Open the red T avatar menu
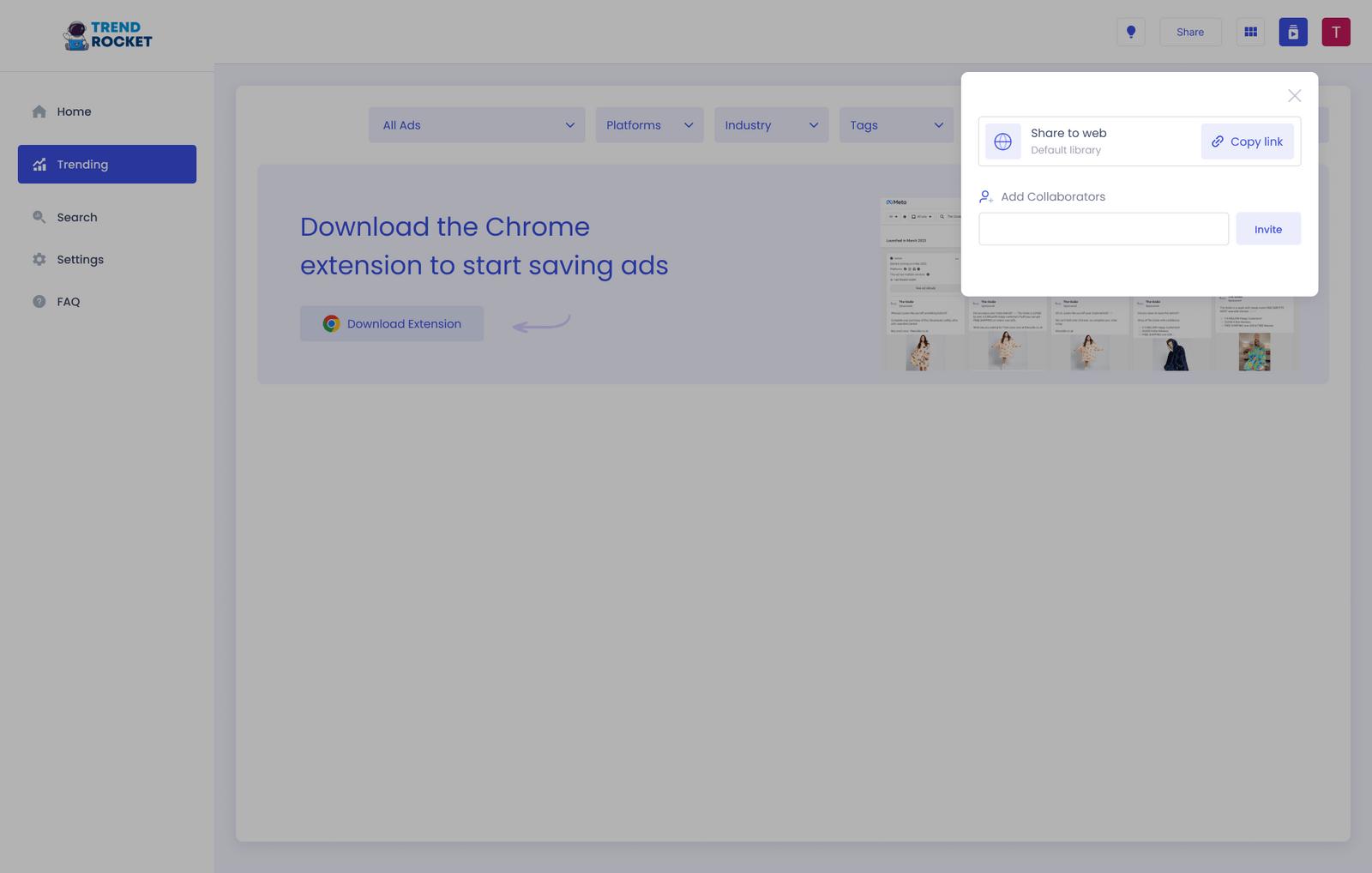1372x873 pixels. (x=1335, y=32)
